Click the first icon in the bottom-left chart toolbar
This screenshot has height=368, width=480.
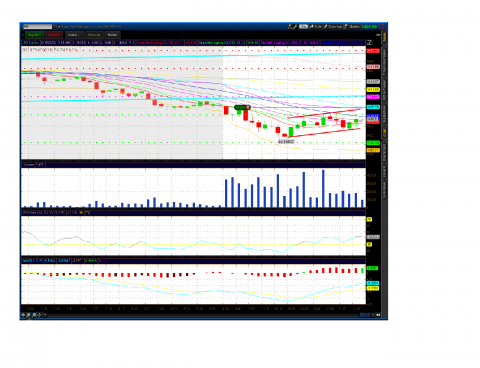(x=24, y=315)
